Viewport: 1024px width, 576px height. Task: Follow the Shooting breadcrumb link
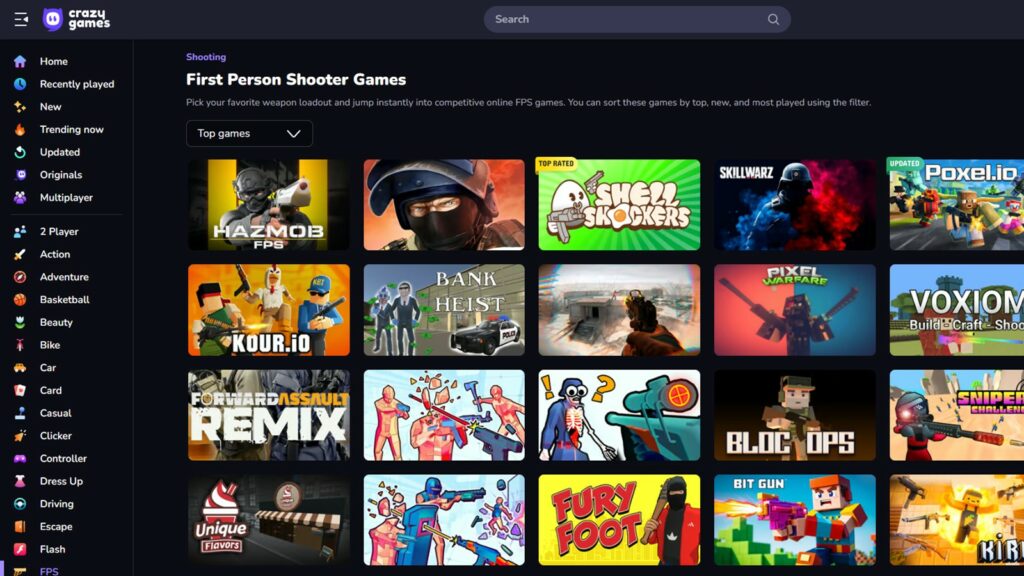206,57
